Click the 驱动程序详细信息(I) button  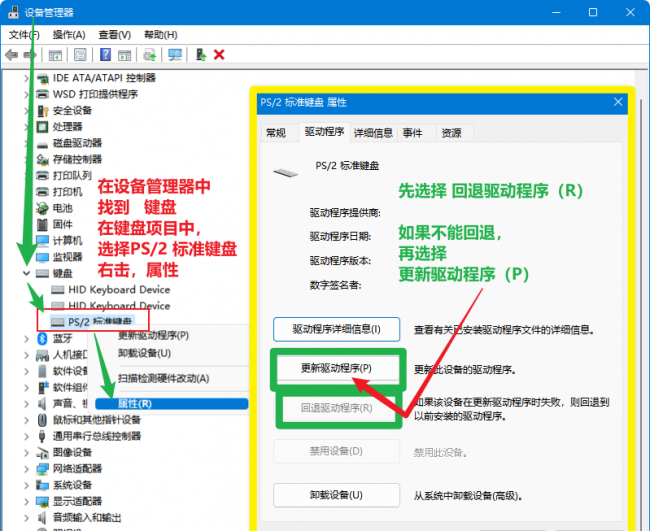click(336, 330)
